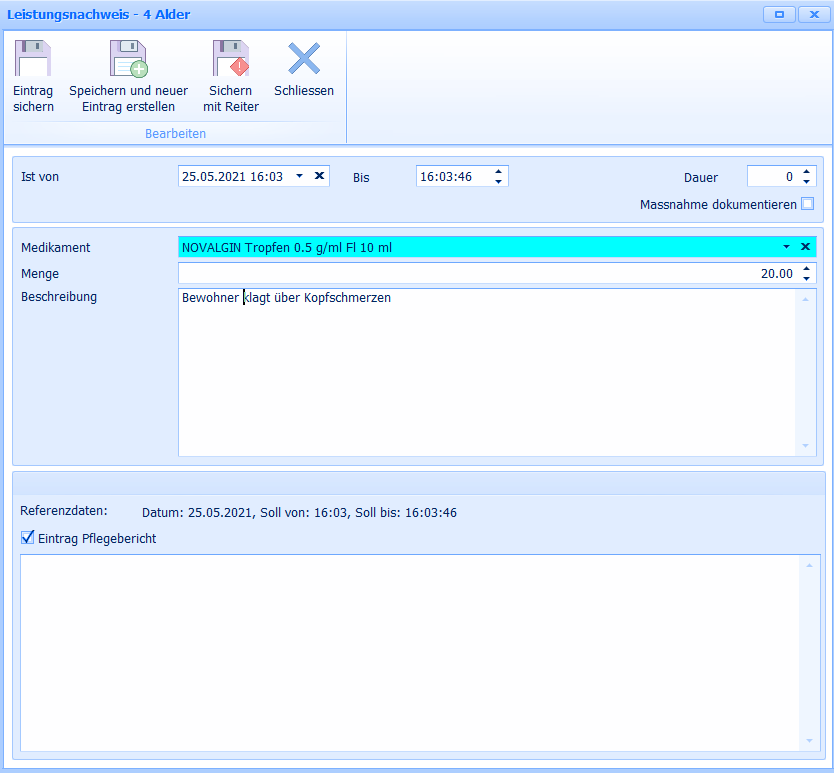Decrease Dauer value with down arrow
Image resolution: width=834 pixels, height=773 pixels.
click(x=806, y=181)
